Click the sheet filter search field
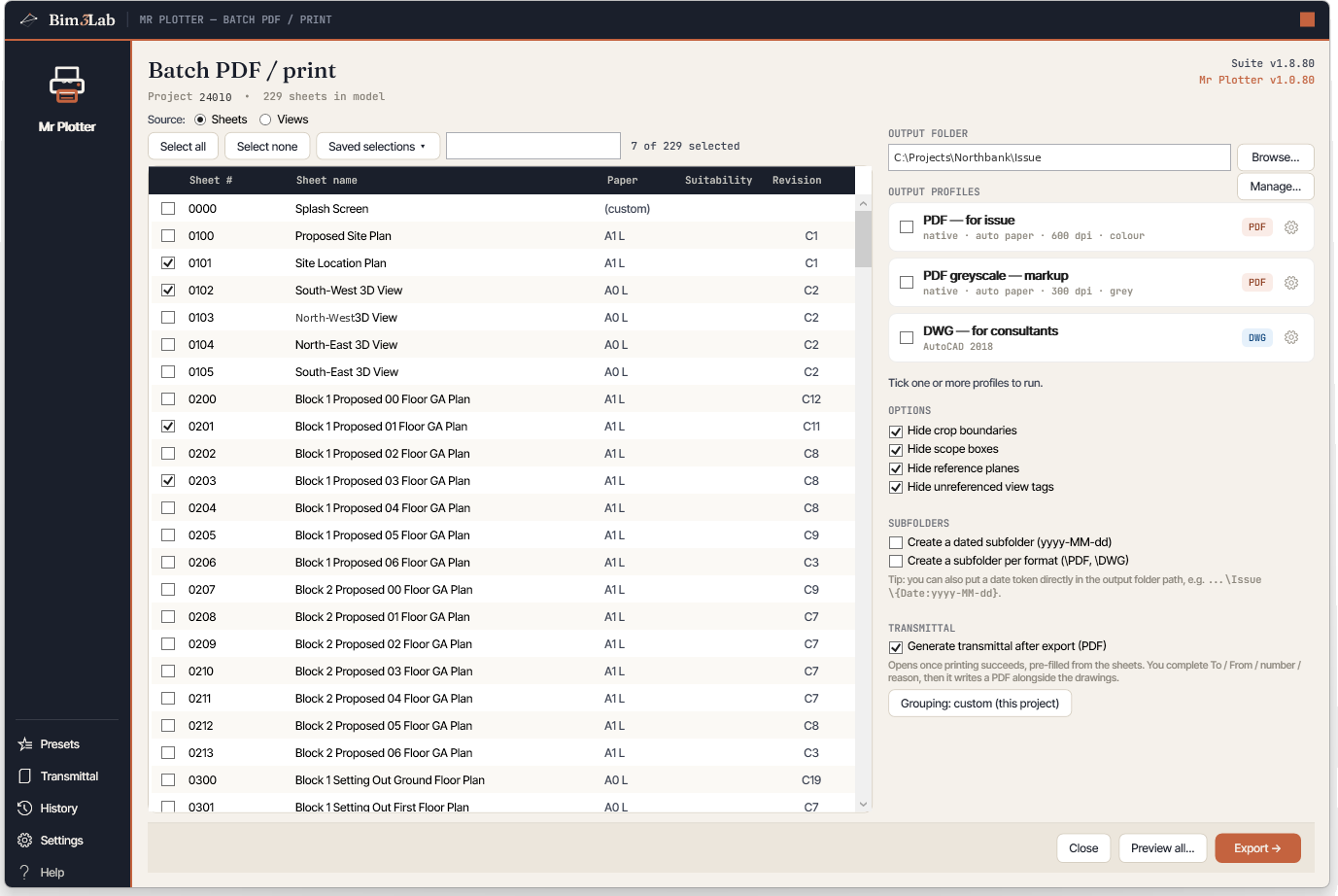Image resolution: width=1338 pixels, height=896 pixels. (533, 146)
